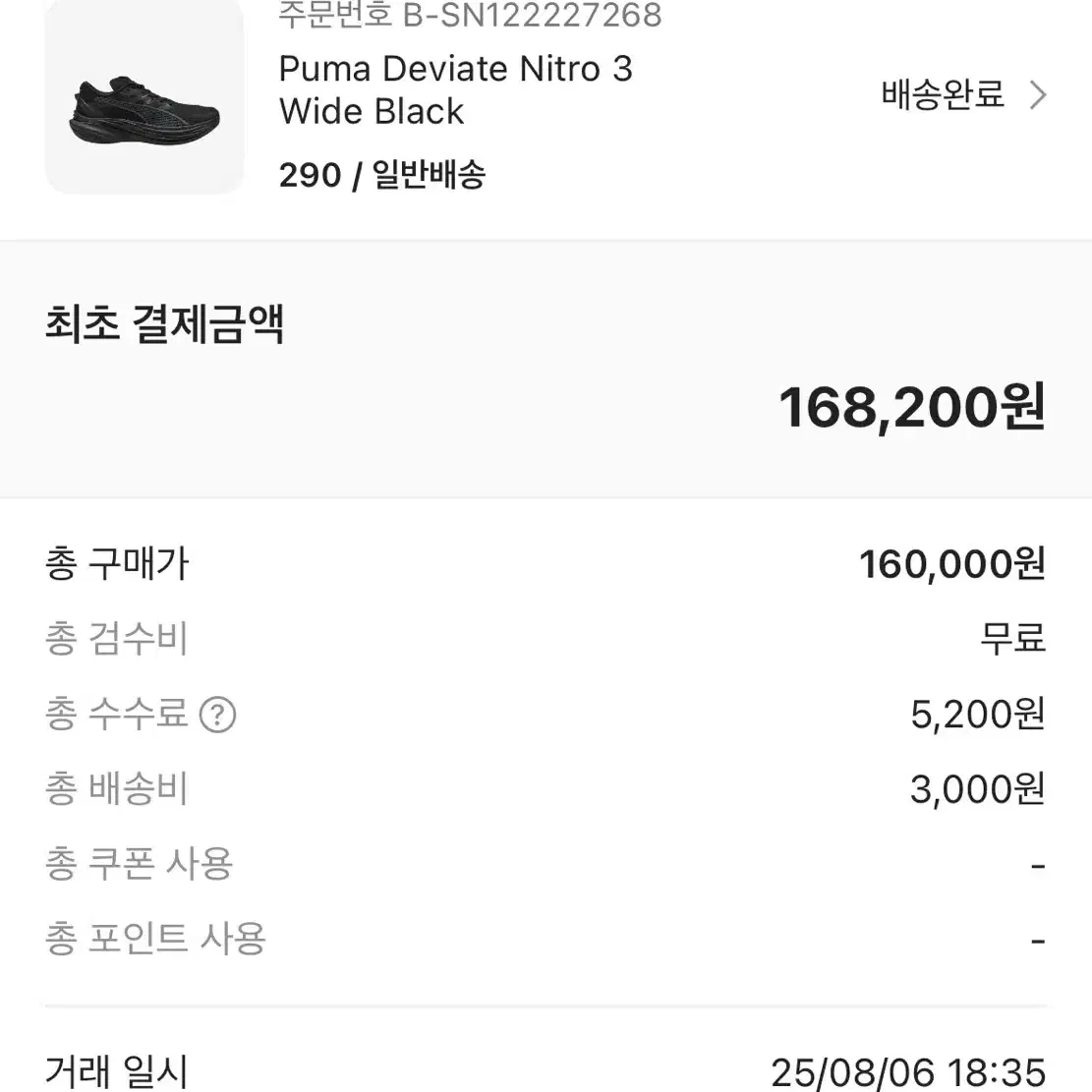
Task: Select order number B-SN122227268
Action: coord(467,16)
